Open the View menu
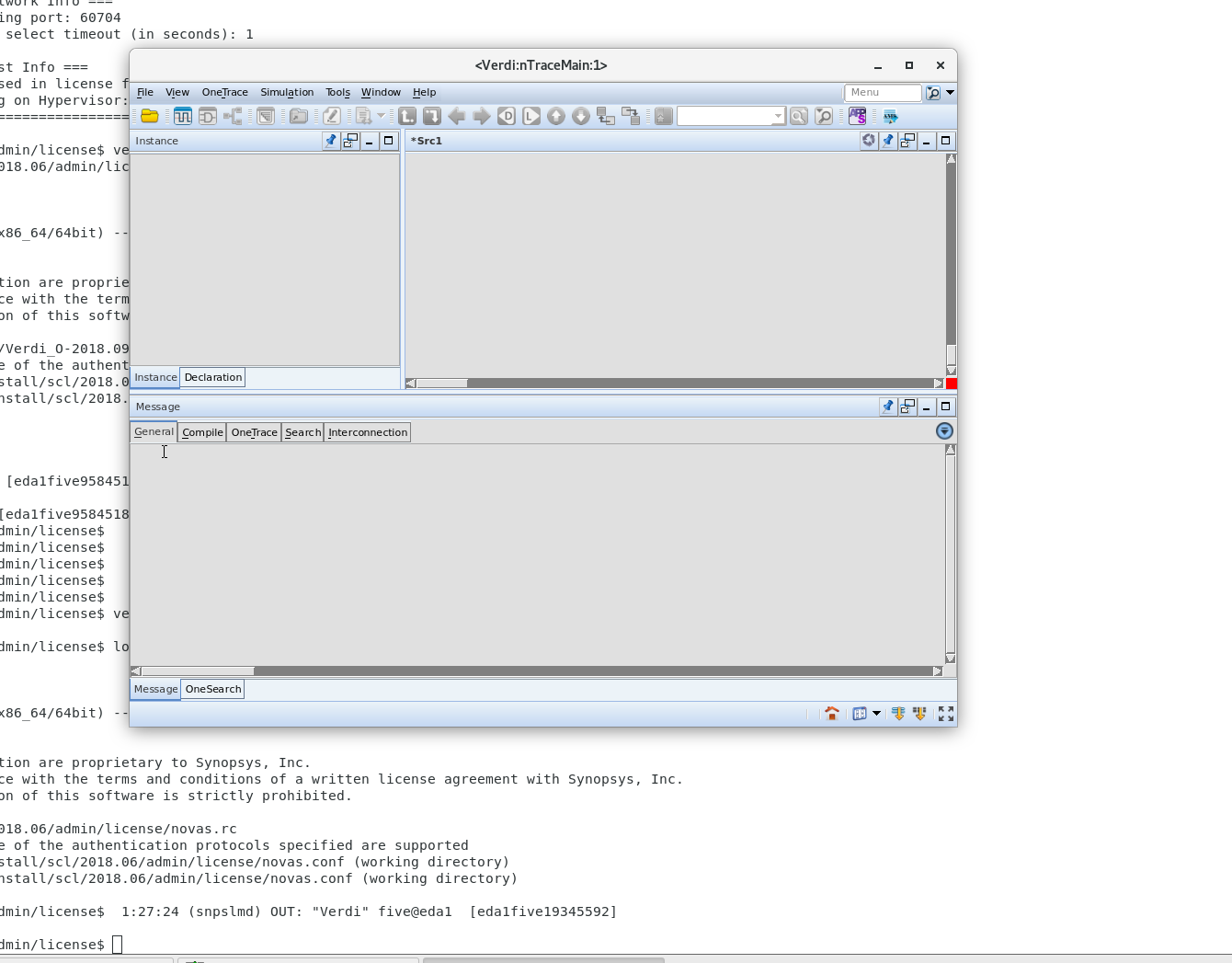1232x963 pixels. pyautogui.click(x=177, y=92)
